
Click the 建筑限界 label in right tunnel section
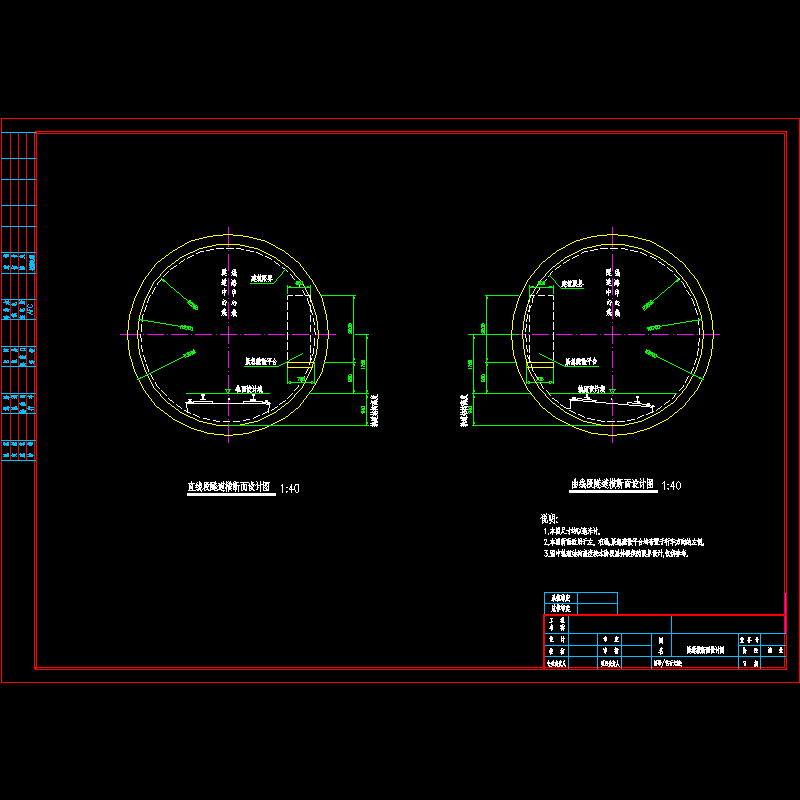572,285
